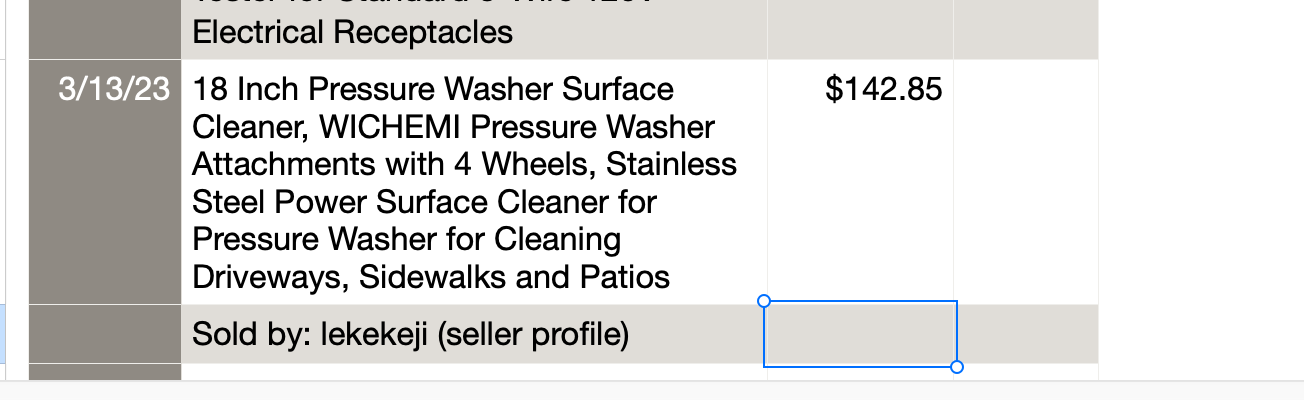This screenshot has width=1304, height=400.
Task: Select the $142.85 price cell
Action: coord(860,182)
